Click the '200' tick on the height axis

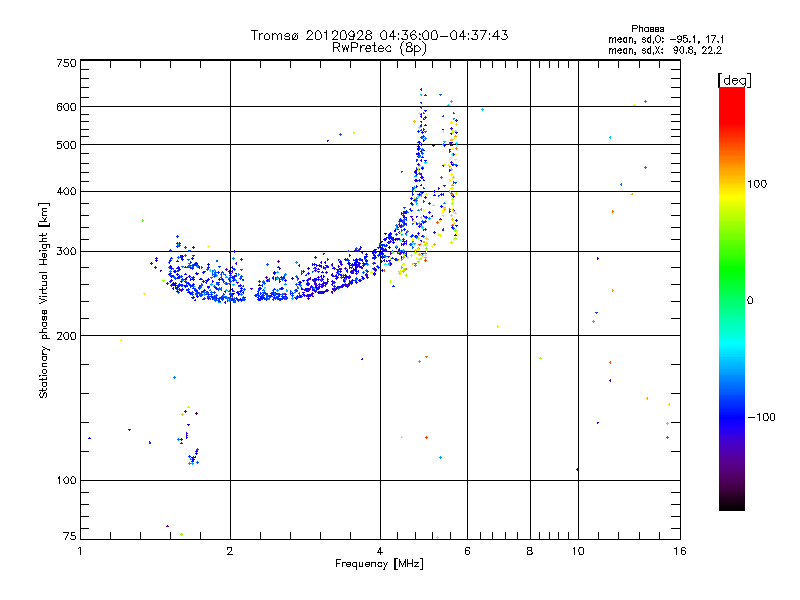pos(66,336)
